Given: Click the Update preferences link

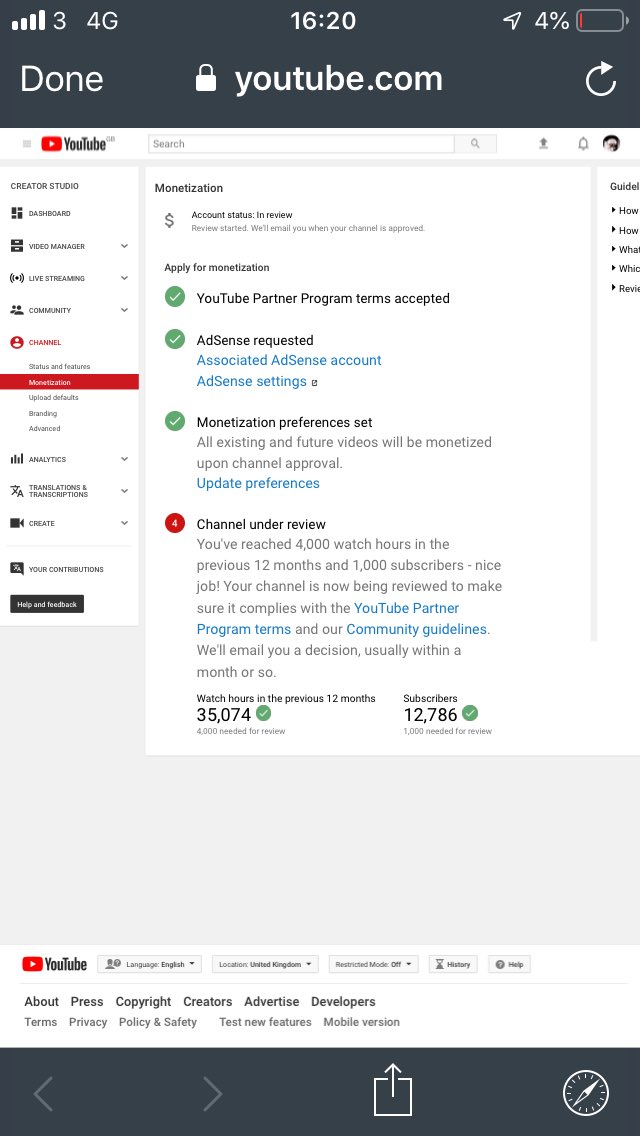Looking at the screenshot, I should coord(258,483).
